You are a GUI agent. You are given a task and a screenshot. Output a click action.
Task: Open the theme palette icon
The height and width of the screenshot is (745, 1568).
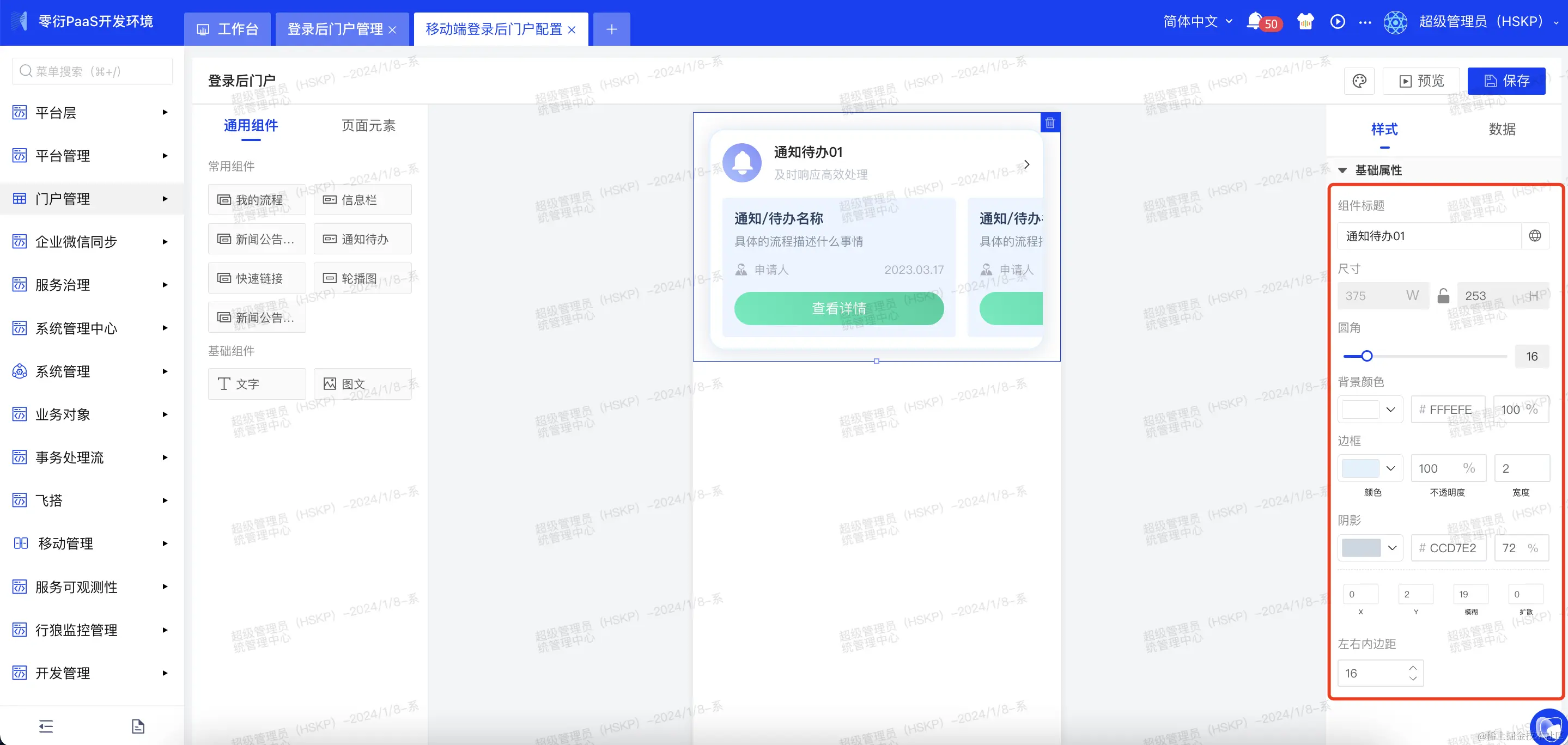click(x=1359, y=81)
